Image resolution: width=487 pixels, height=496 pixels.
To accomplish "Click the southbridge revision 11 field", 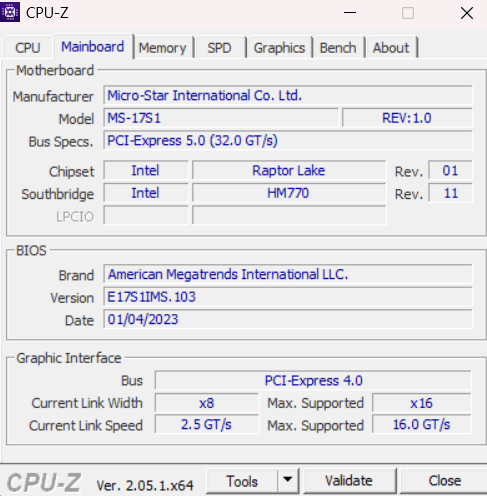I will pos(450,193).
